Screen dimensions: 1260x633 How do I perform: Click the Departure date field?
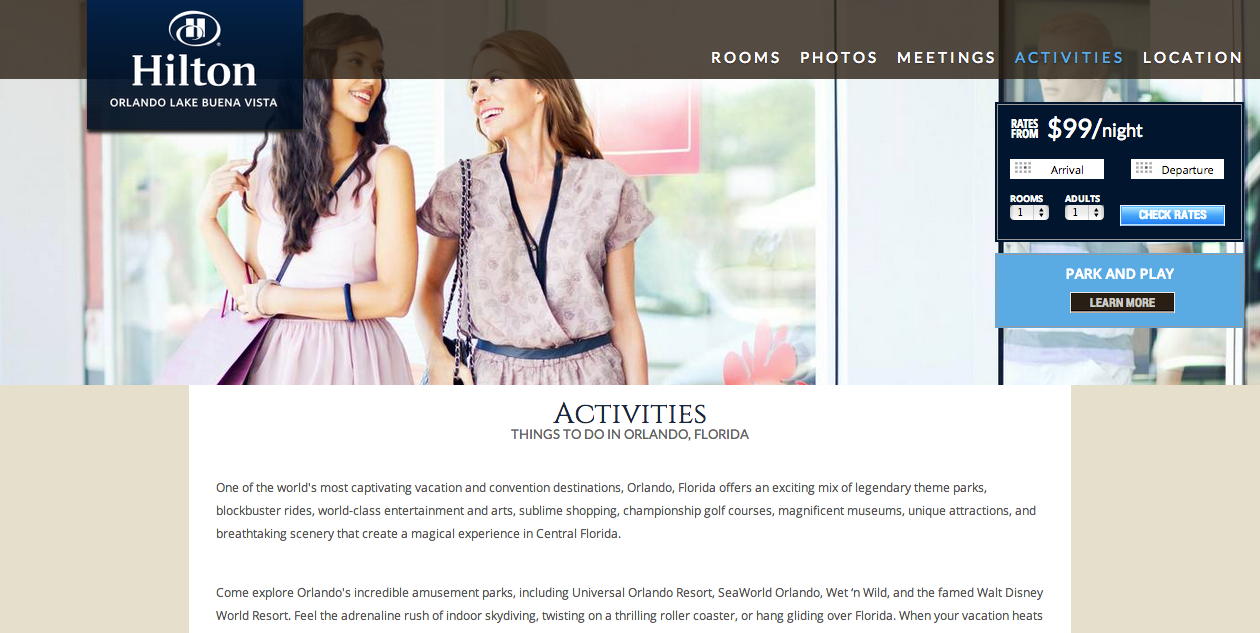pyautogui.click(x=1177, y=169)
